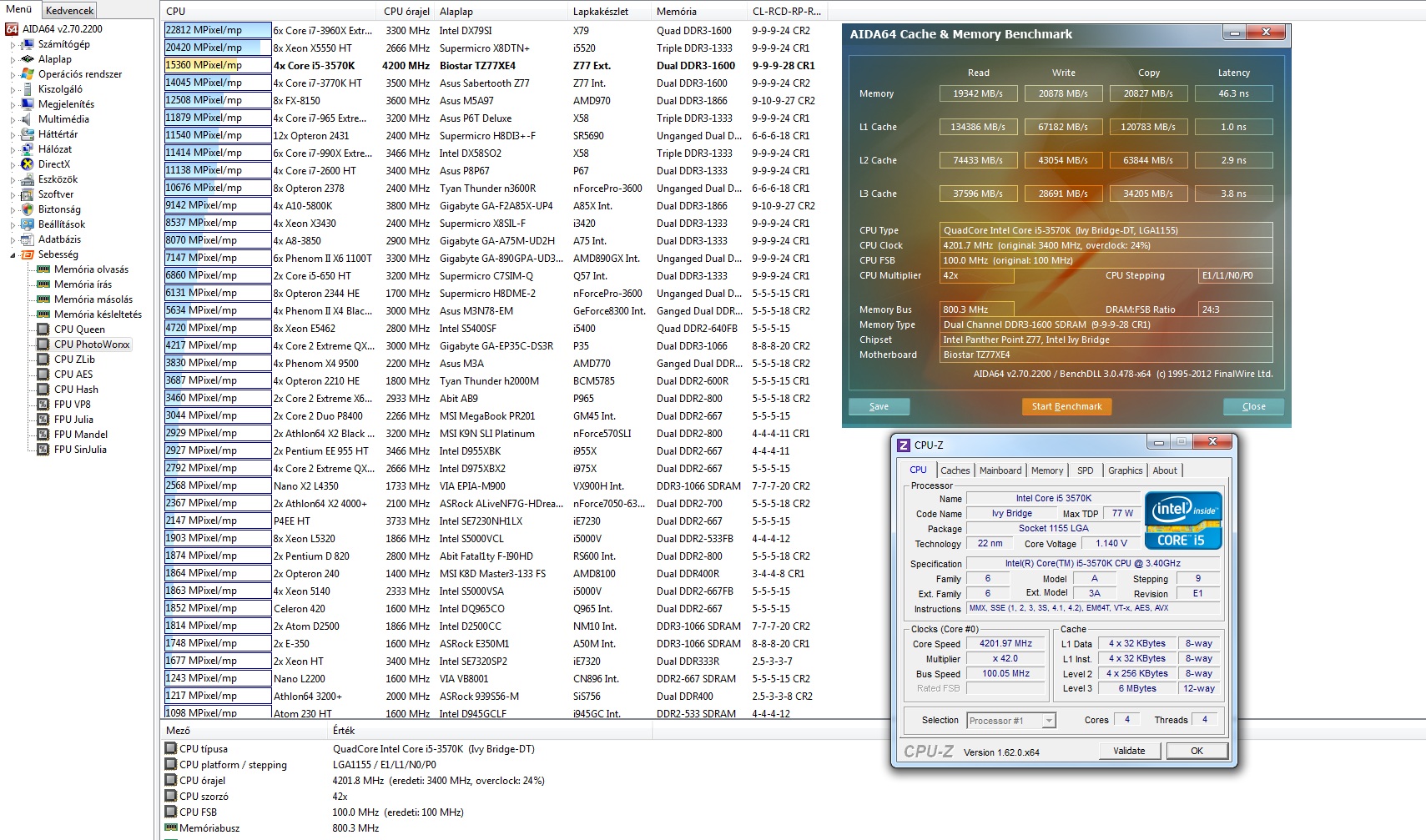
Task: Click the CPU ZLib benchmark icon
Action: [x=43, y=360]
